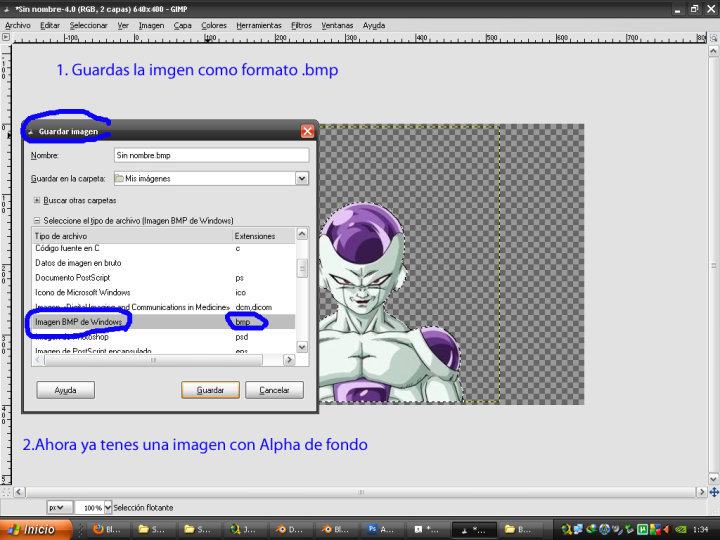Switch to the Blender D... taskbar item
This screenshot has height=540, width=720.
[290, 529]
